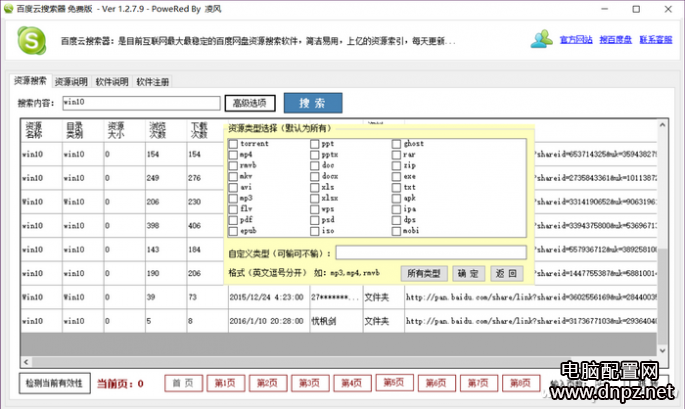Enable the mp3 checkbox

[x=233, y=198]
